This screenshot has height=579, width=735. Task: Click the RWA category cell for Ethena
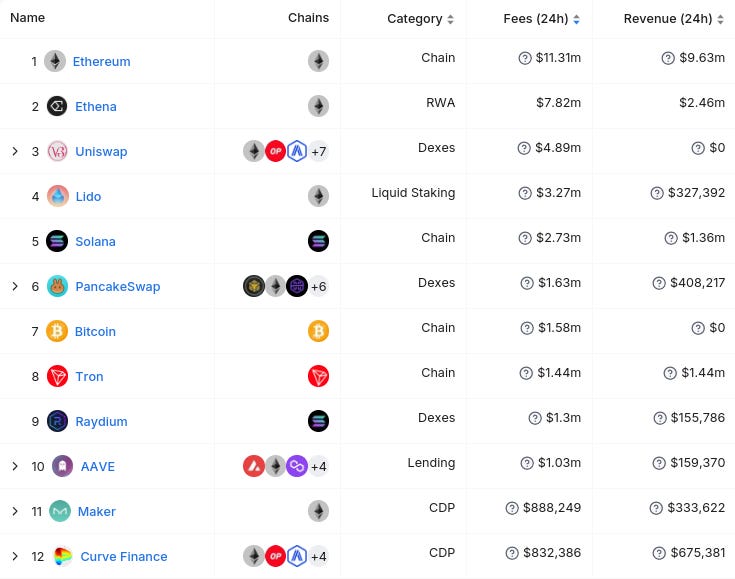(440, 103)
